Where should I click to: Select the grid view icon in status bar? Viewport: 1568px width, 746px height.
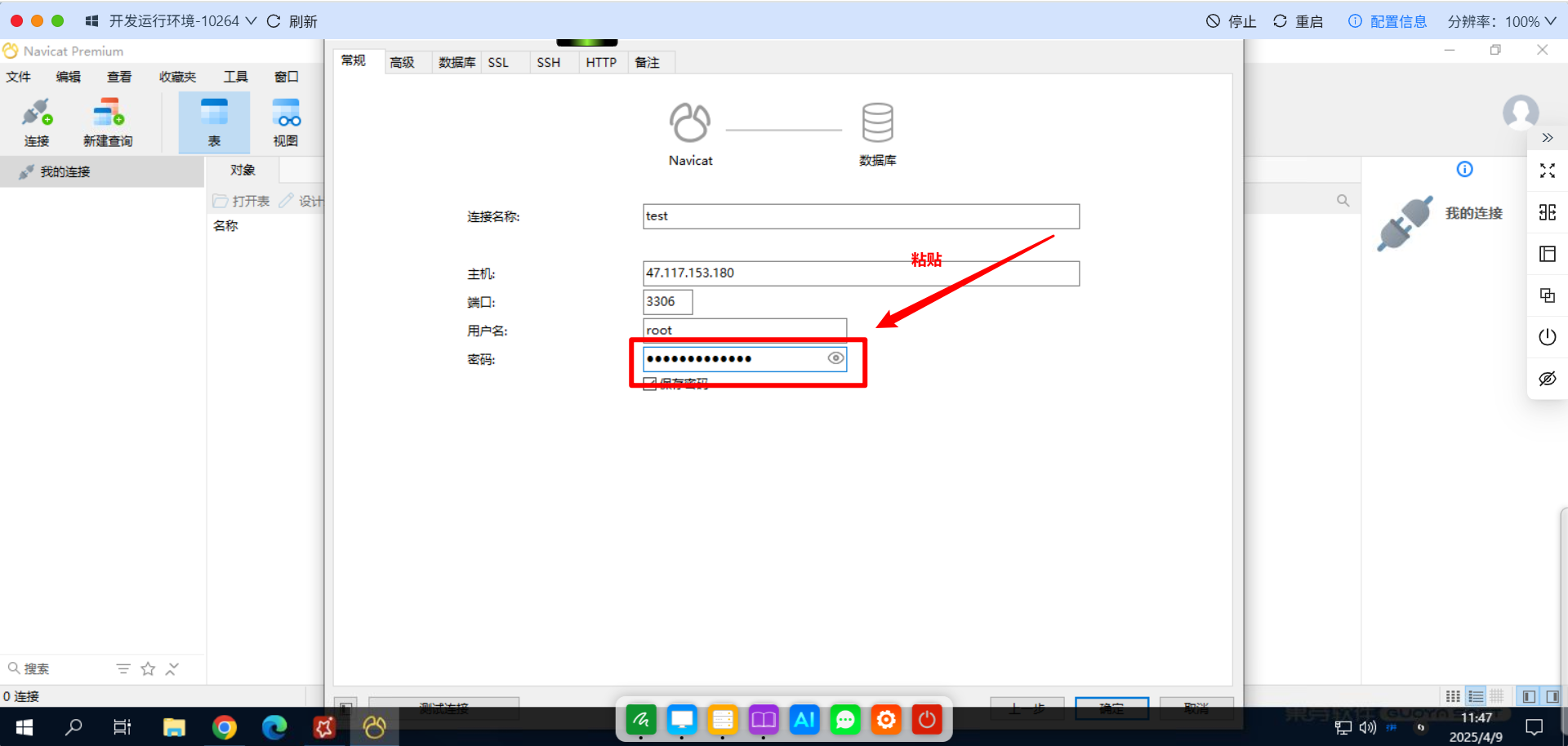click(x=1453, y=696)
